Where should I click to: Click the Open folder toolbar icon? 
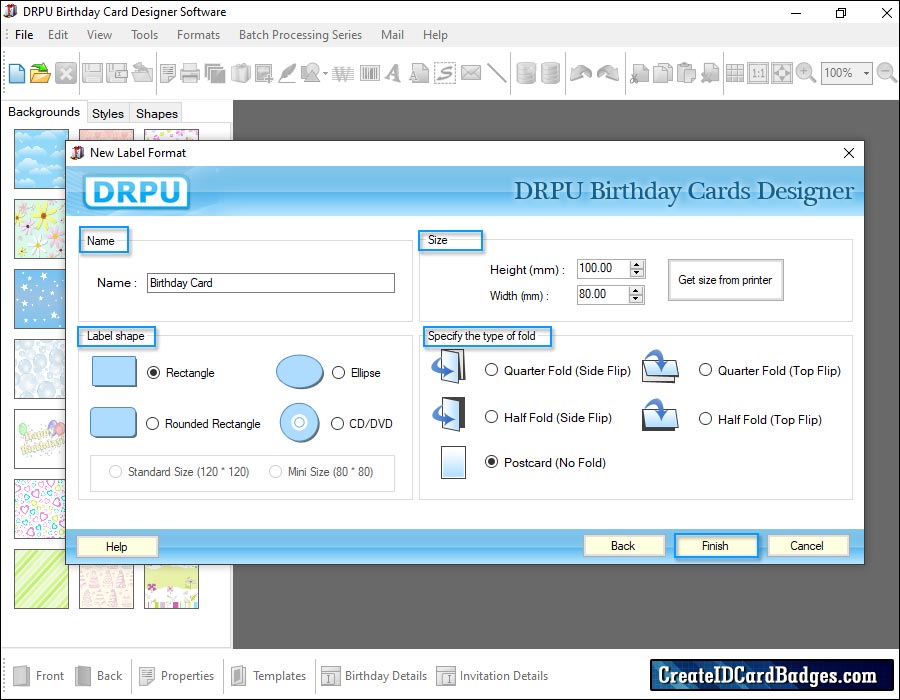[40, 73]
